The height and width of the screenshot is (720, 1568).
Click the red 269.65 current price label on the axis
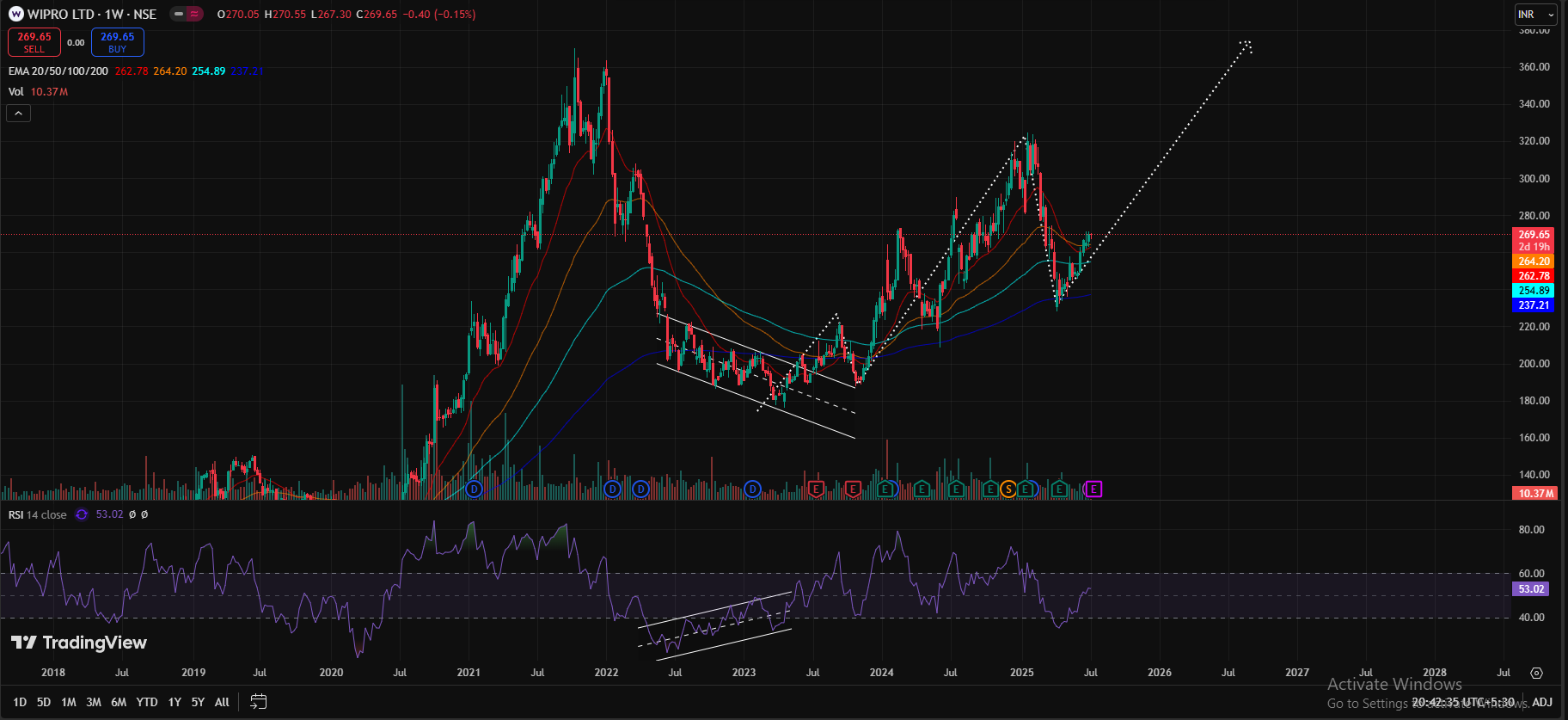[x=1534, y=234]
